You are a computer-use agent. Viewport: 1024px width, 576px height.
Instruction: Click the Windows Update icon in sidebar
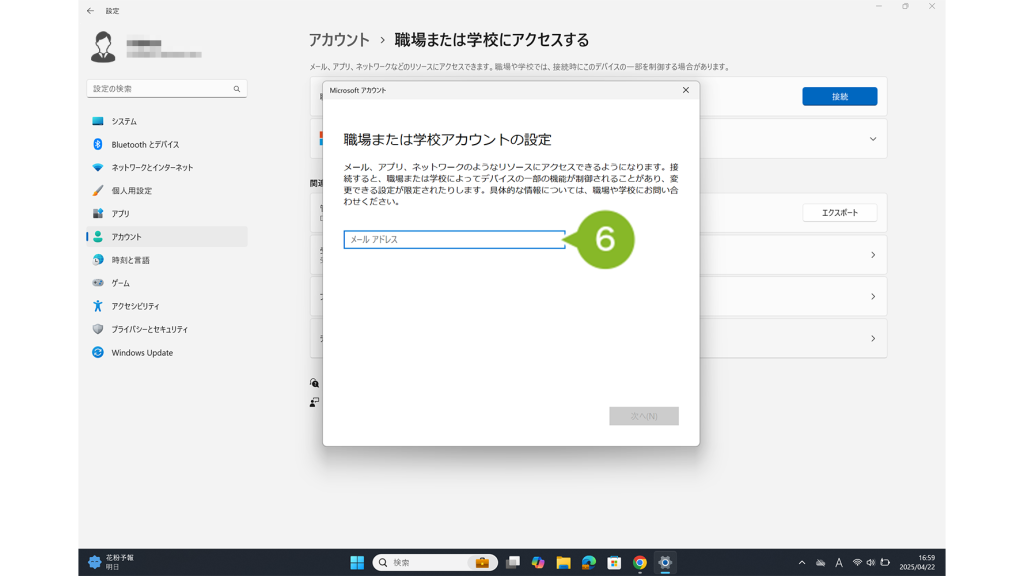tap(98, 352)
